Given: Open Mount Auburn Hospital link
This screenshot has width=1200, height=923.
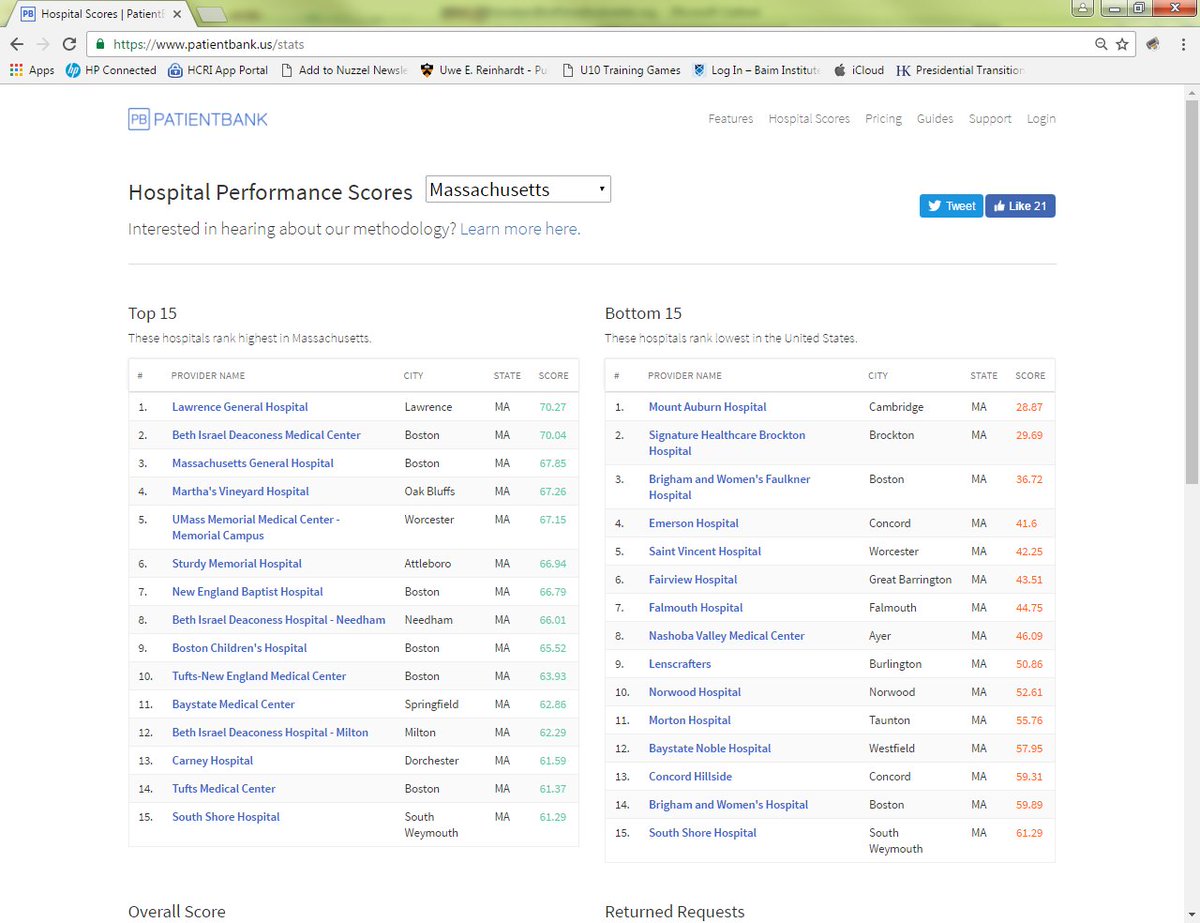Looking at the screenshot, I should tap(707, 407).
